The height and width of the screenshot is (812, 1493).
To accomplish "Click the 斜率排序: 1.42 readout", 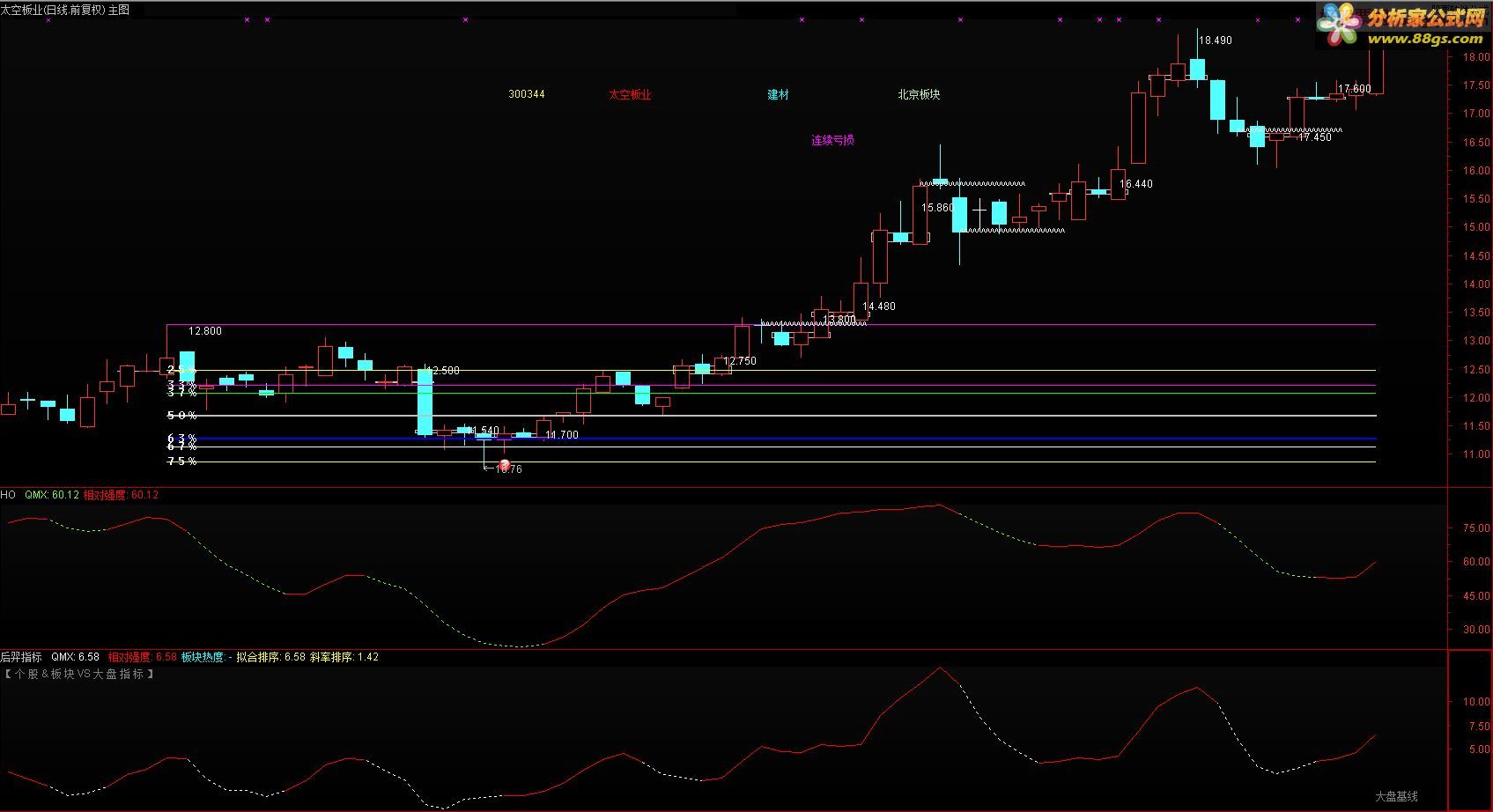I will tap(344, 657).
